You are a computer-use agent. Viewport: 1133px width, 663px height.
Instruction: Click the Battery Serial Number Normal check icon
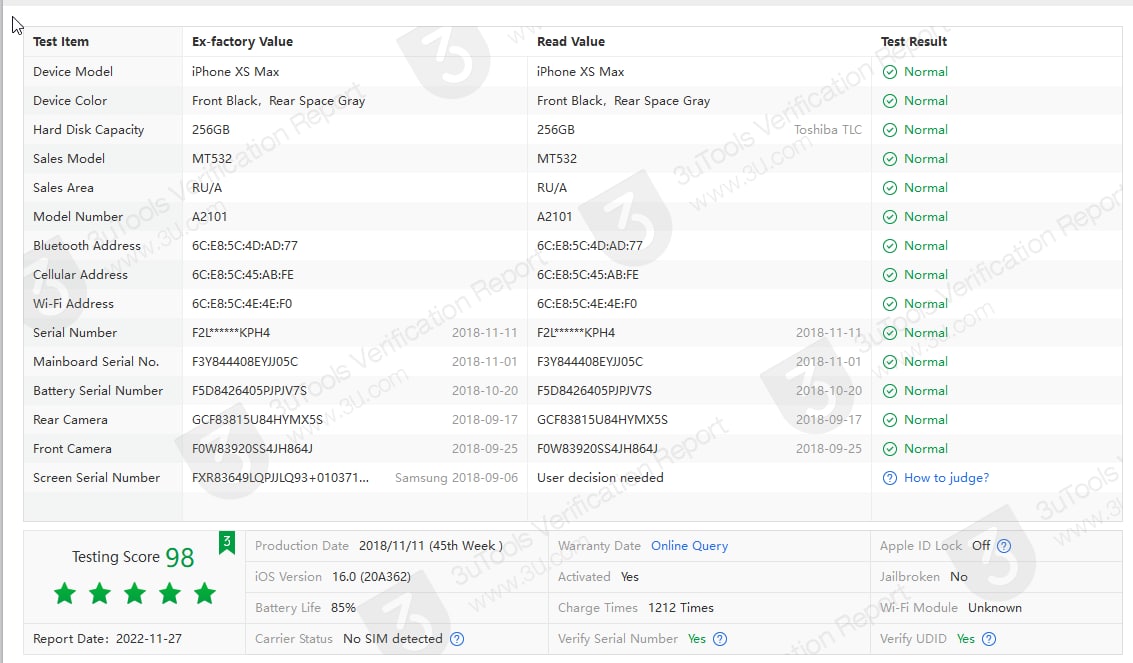890,391
